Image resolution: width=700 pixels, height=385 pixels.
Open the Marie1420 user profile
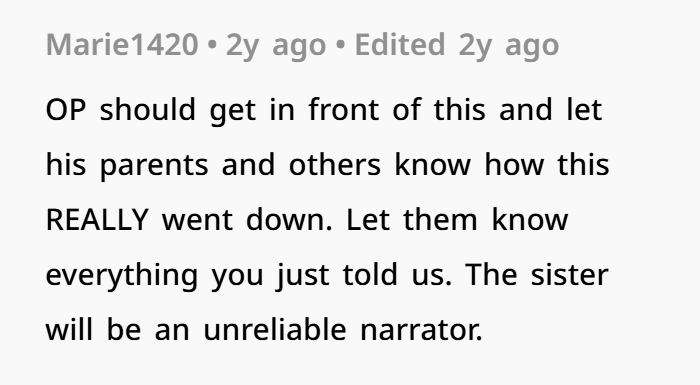[x=122, y=45]
